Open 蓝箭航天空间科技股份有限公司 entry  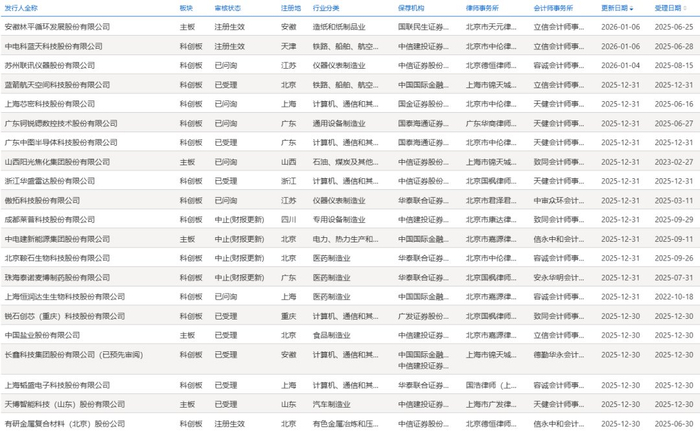57,85
